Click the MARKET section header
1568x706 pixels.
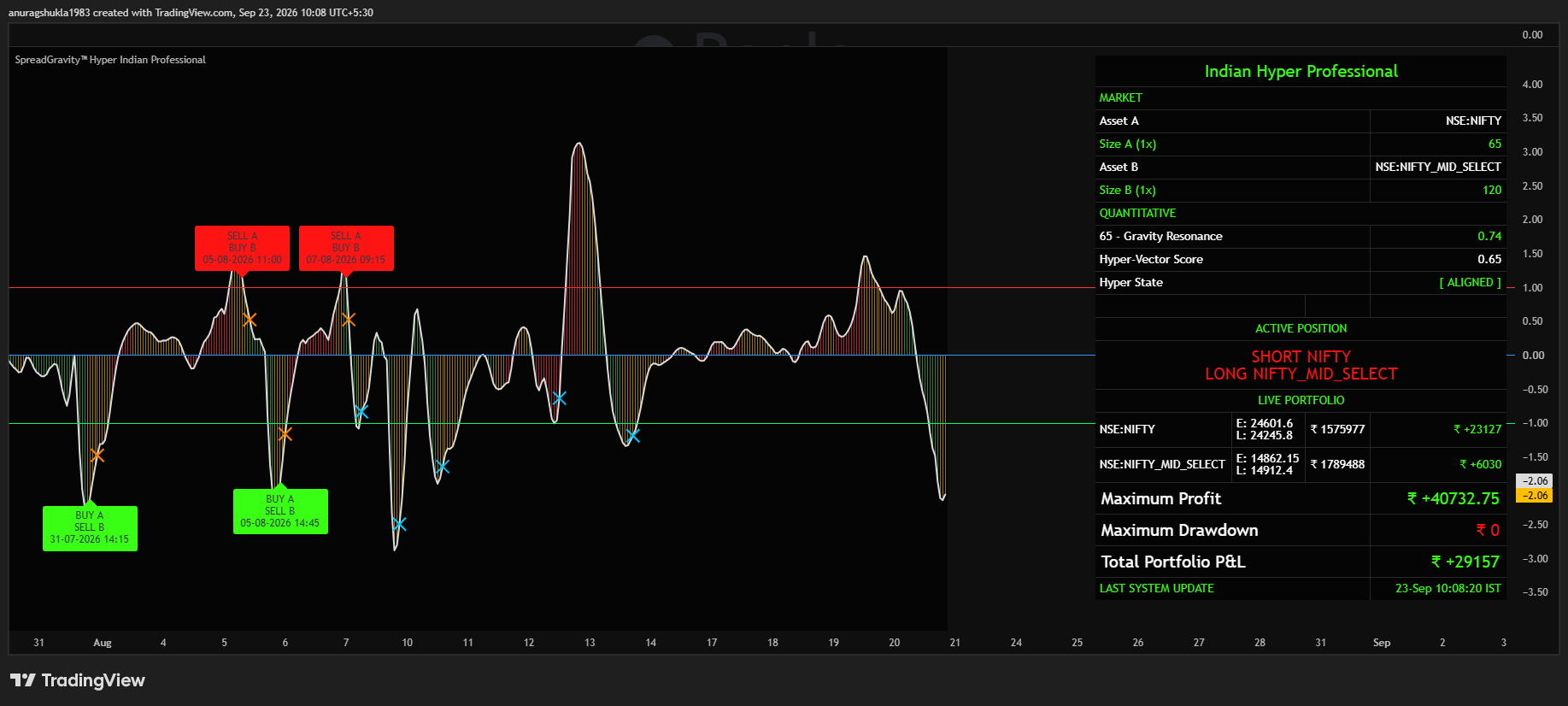pos(1120,98)
